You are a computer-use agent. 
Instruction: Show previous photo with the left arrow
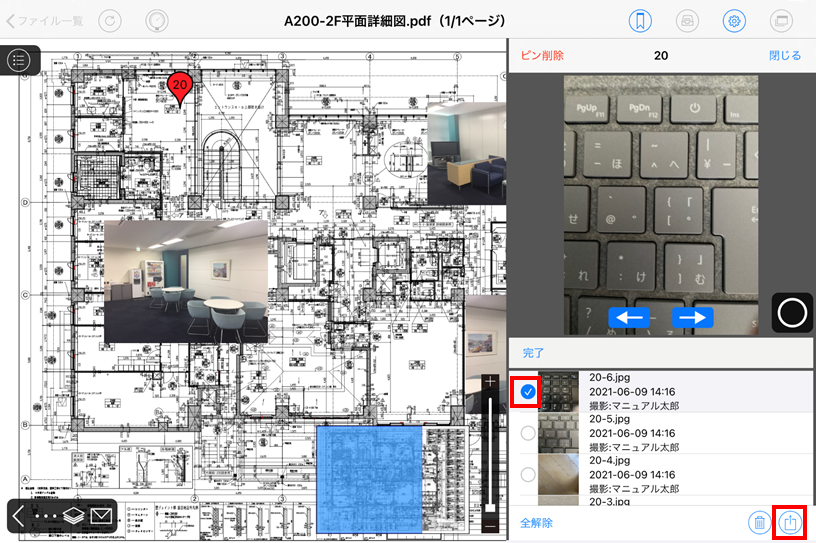pos(629,317)
